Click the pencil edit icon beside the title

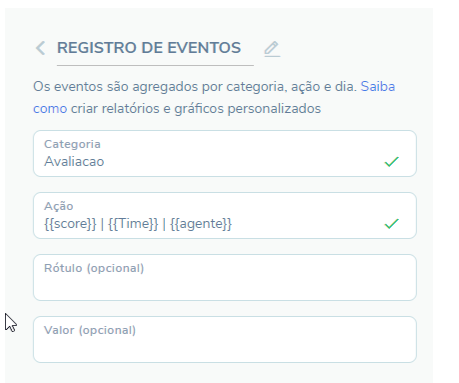(x=272, y=49)
